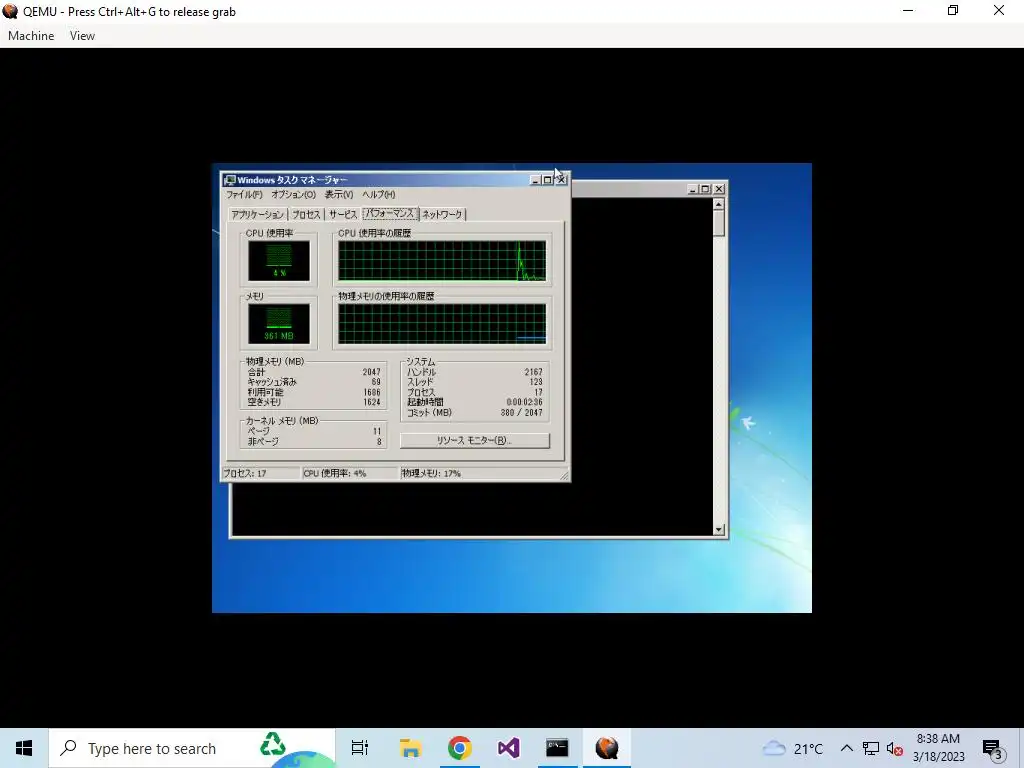The image size is (1024, 768).
Task: Click the CPU usage gauge showing 4 %
Action: pos(279,261)
